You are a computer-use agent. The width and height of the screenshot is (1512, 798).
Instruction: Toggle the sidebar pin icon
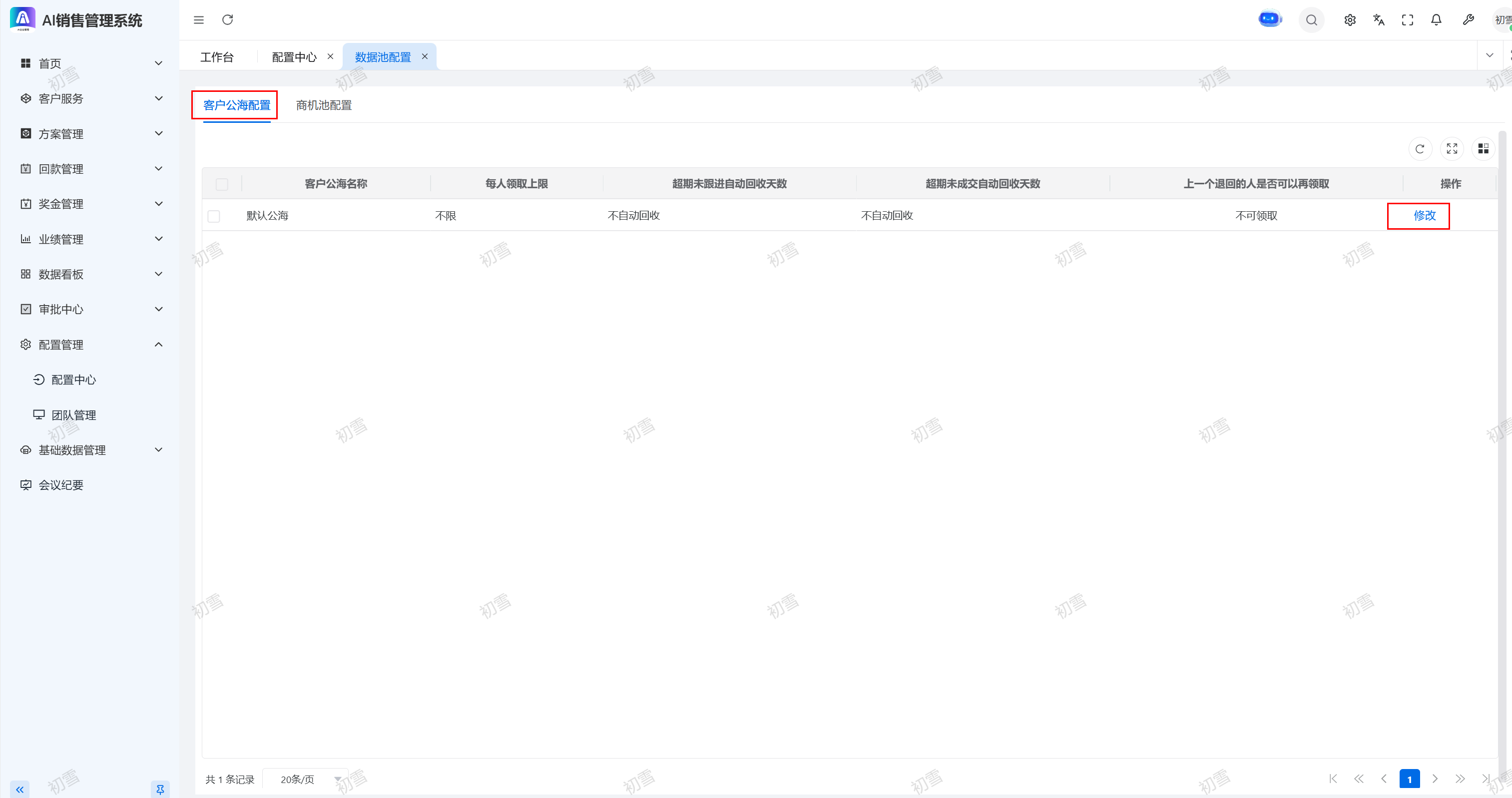coord(160,789)
